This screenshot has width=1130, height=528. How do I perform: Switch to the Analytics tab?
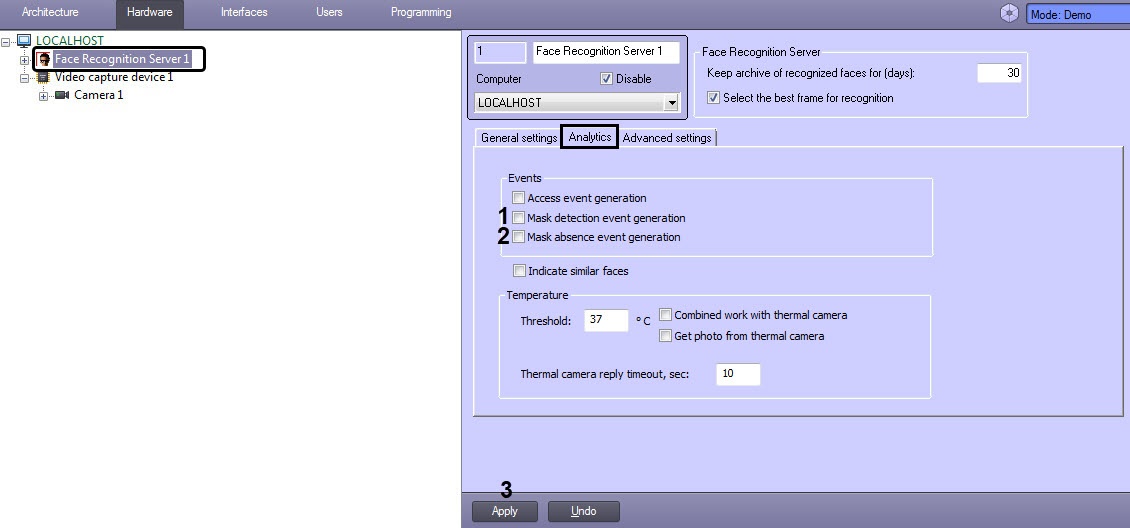click(590, 137)
